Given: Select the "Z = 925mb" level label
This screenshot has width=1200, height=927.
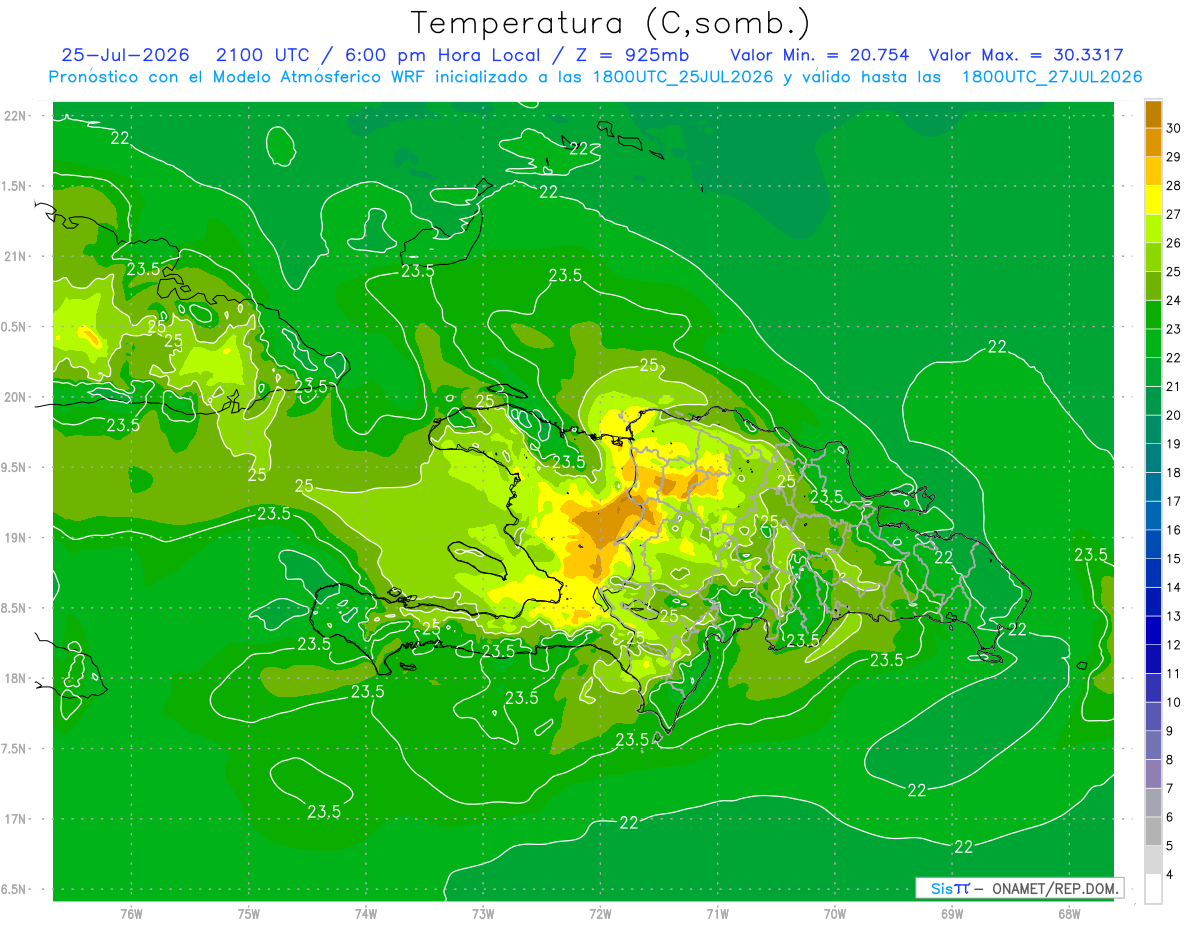Looking at the screenshot, I should click(634, 55).
